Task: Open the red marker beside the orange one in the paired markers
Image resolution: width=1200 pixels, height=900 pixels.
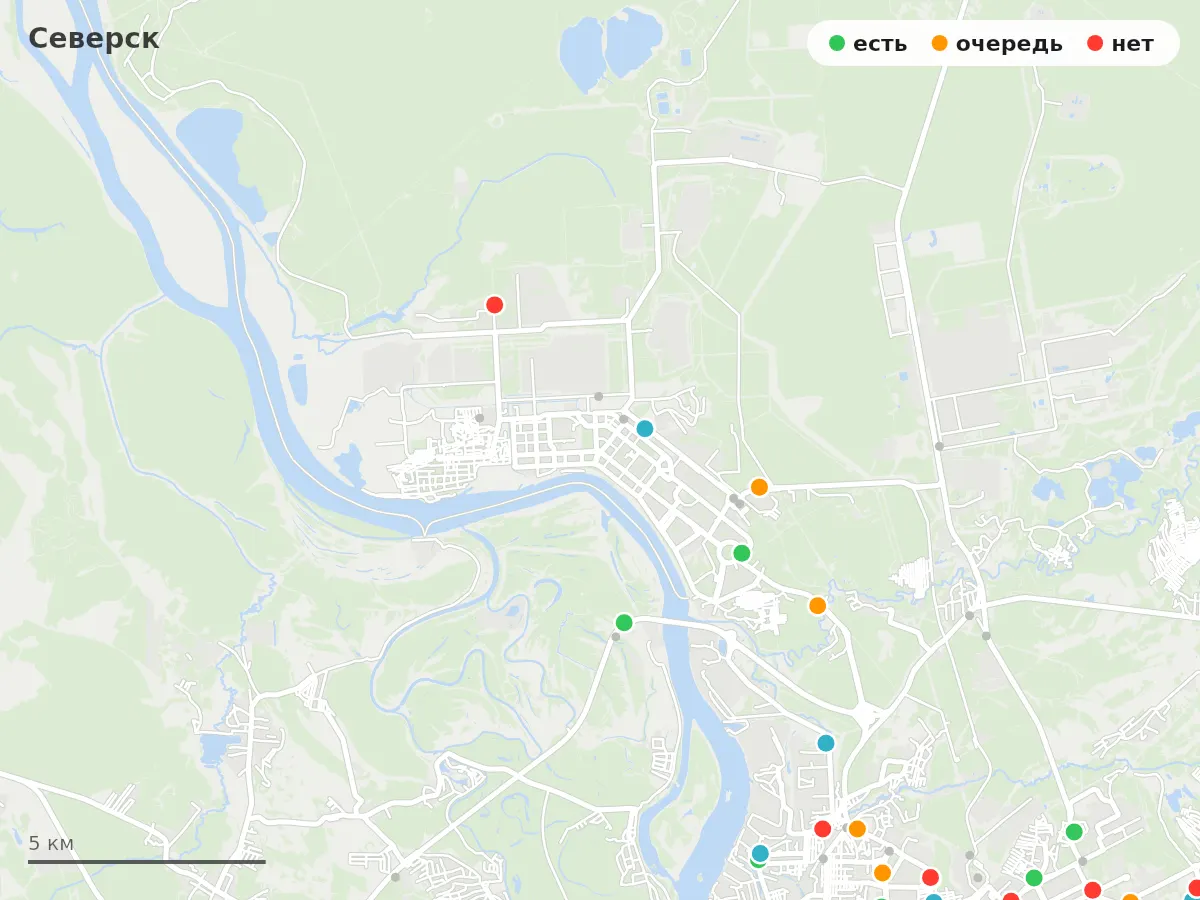Action: [x=822, y=828]
